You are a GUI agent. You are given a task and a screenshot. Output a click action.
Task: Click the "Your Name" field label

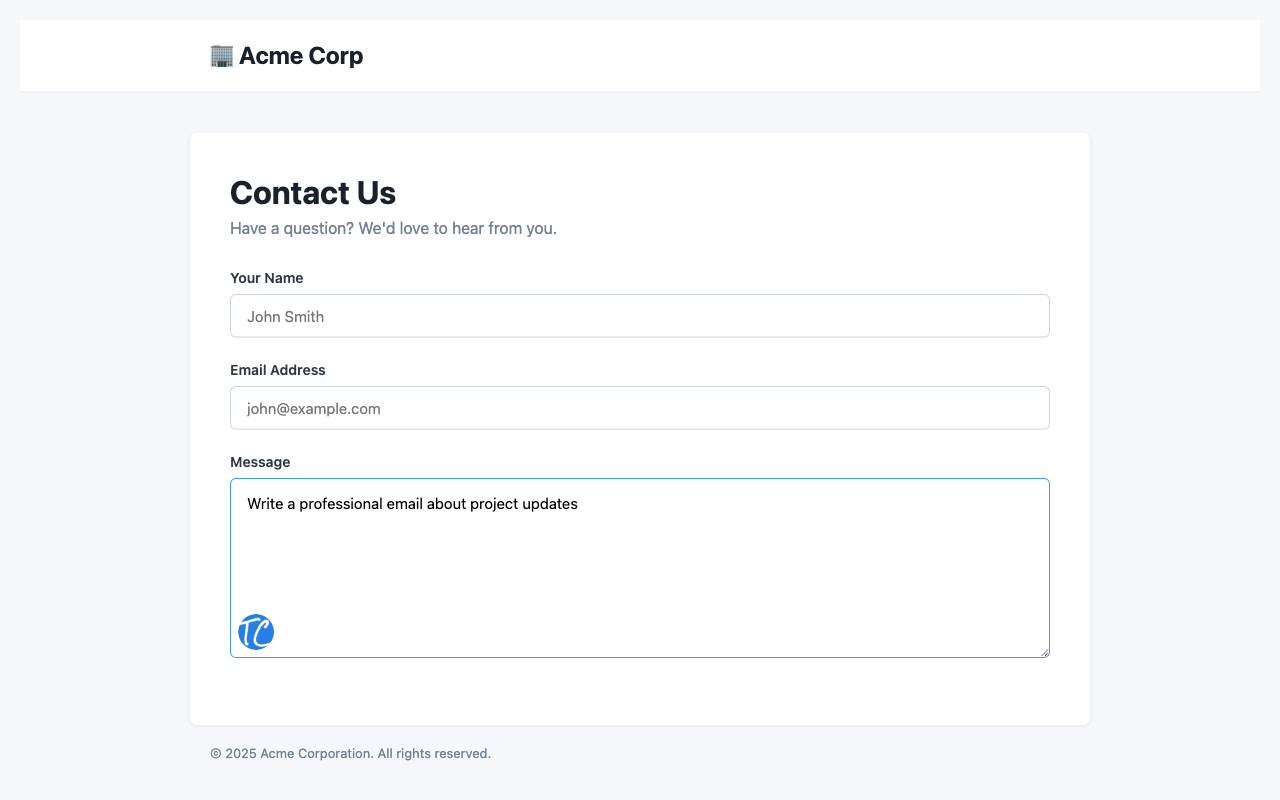[266, 278]
